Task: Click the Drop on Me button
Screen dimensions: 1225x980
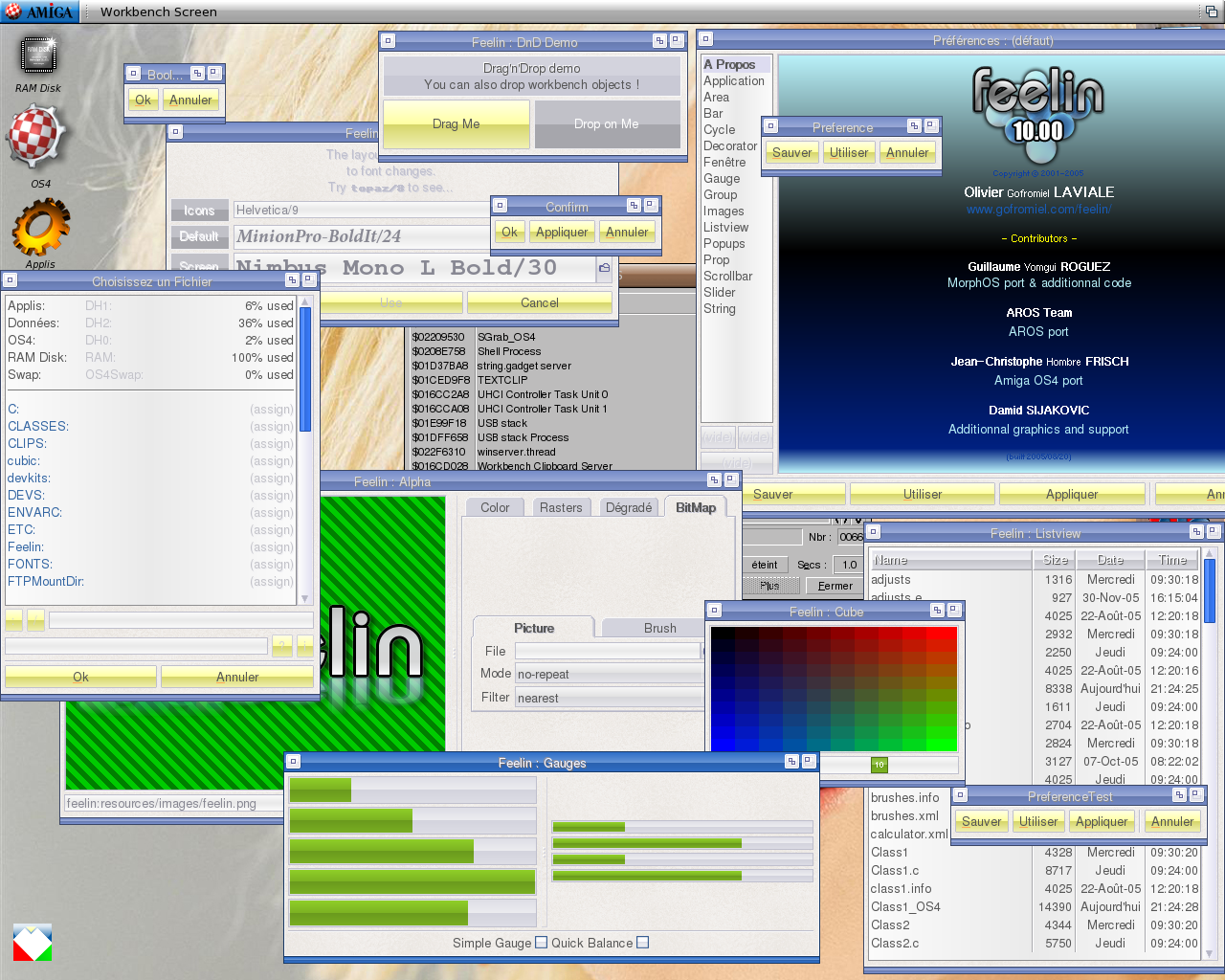Action: (x=607, y=123)
